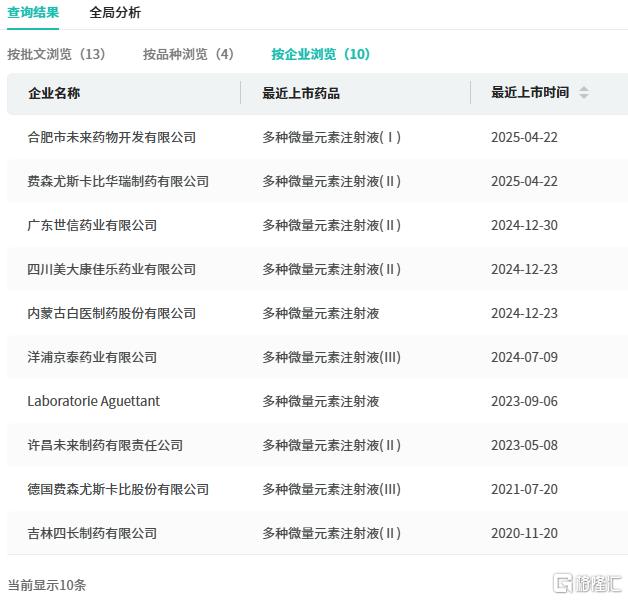Viewport: 628px width, 600px height.
Task: Open the 全局分析 tab
Action: pos(115,12)
